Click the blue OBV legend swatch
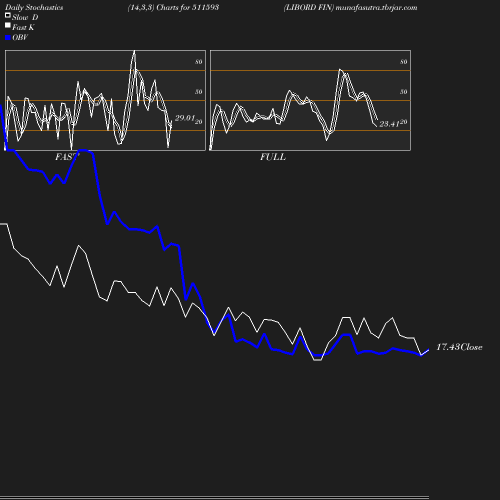Screen dimensions: 500x500 click(8, 38)
